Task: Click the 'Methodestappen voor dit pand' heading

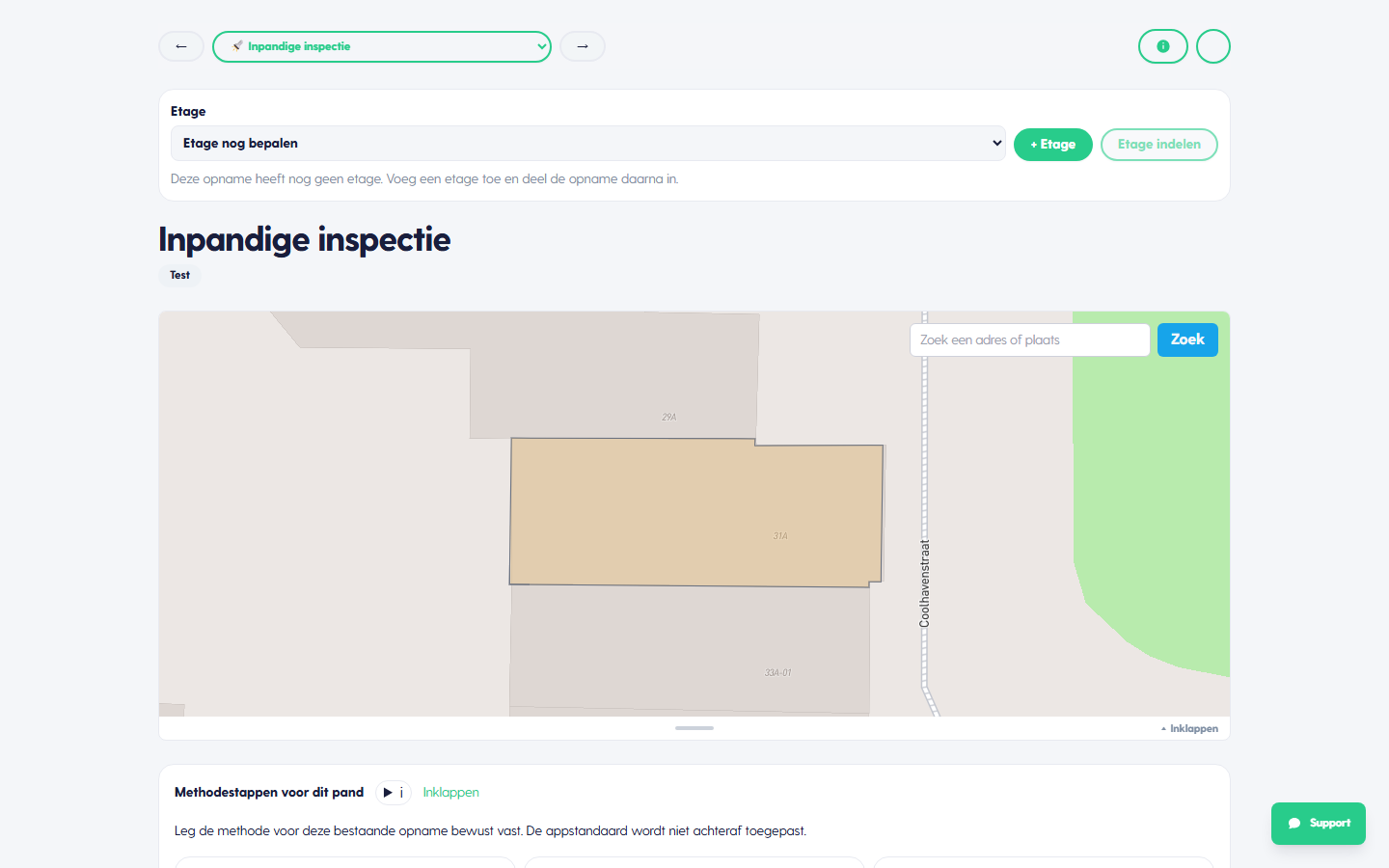Action: [x=269, y=793]
